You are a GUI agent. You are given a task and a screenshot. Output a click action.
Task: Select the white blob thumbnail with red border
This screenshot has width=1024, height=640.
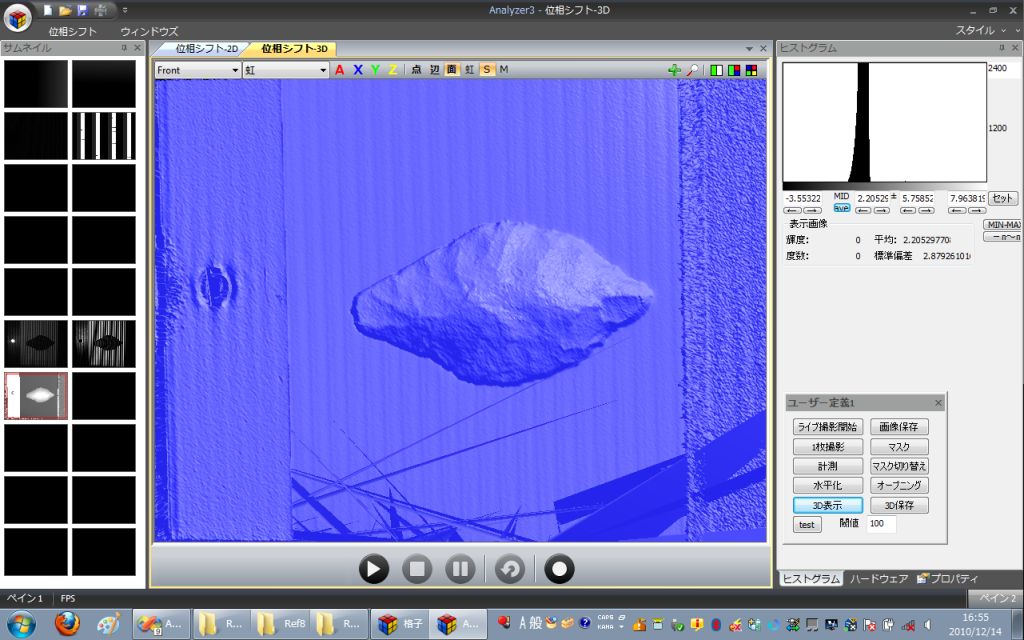pyautogui.click(x=36, y=396)
